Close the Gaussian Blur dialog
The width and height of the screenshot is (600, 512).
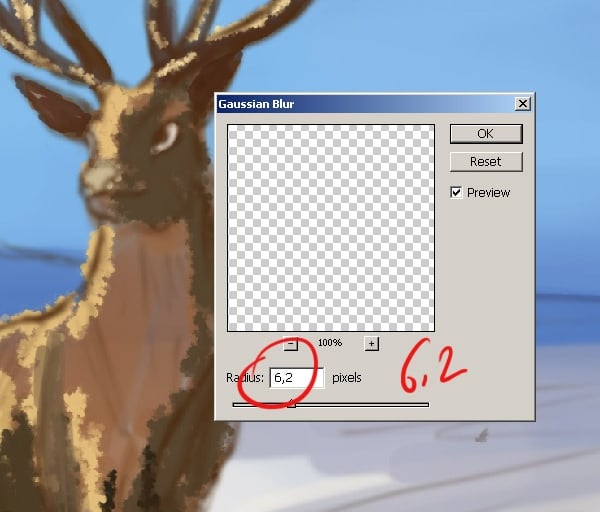click(x=523, y=103)
